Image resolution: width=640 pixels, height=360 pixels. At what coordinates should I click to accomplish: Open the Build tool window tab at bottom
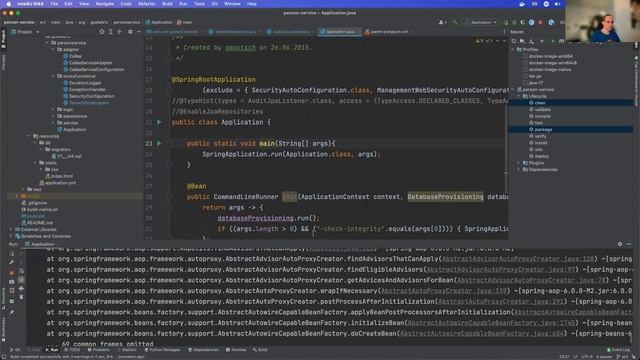pos(260,350)
